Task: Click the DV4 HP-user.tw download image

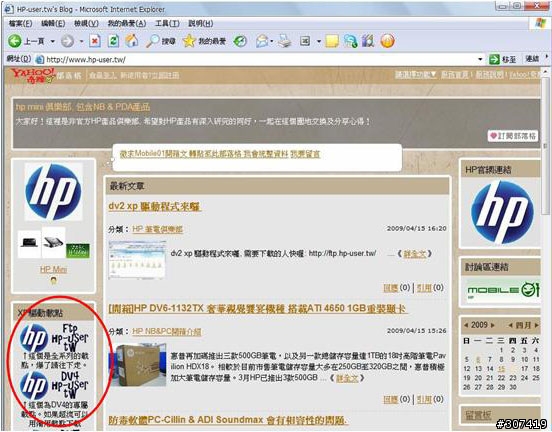Action: point(54,385)
